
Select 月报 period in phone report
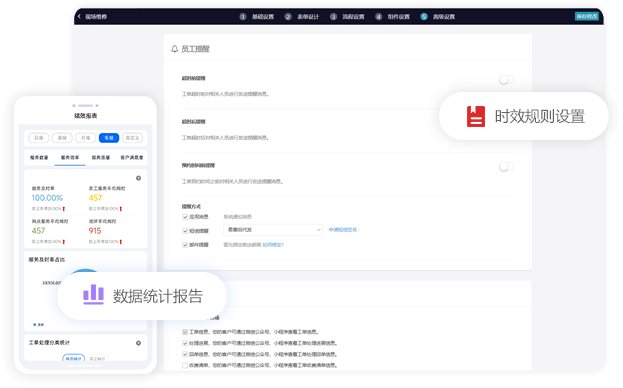85,138
